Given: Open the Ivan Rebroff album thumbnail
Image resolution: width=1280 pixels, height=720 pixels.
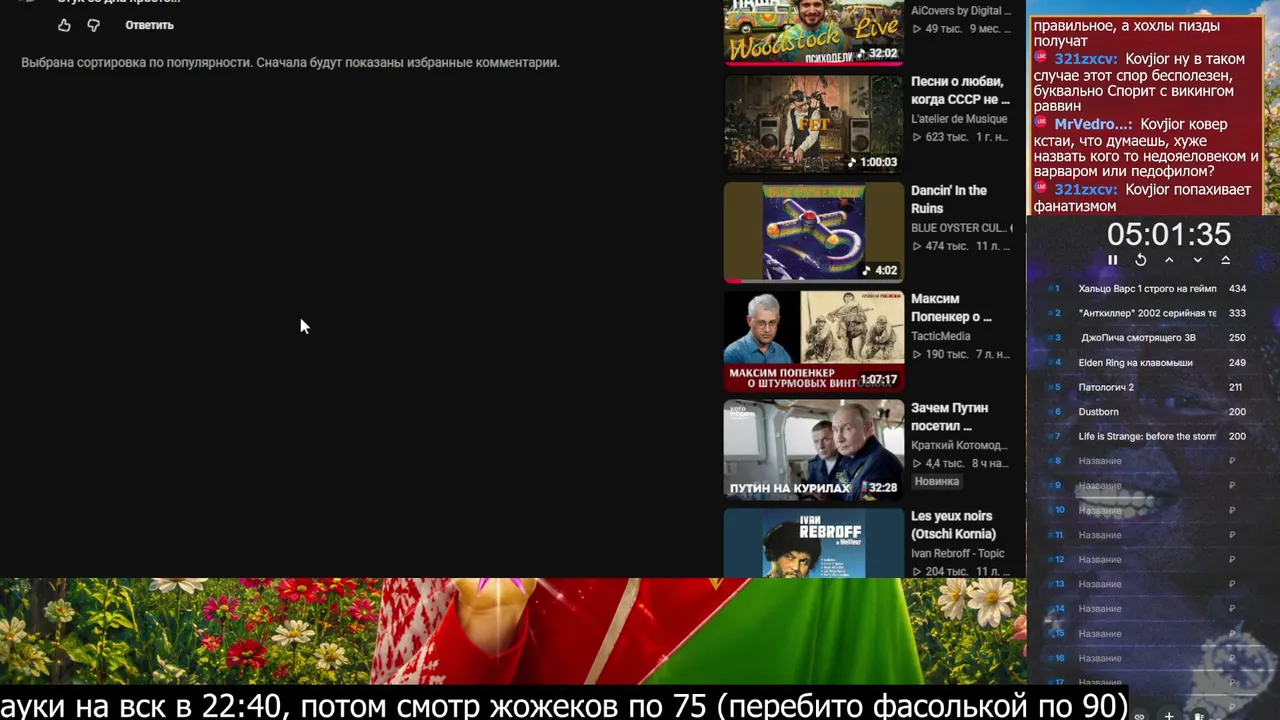Looking at the screenshot, I should coord(813,543).
